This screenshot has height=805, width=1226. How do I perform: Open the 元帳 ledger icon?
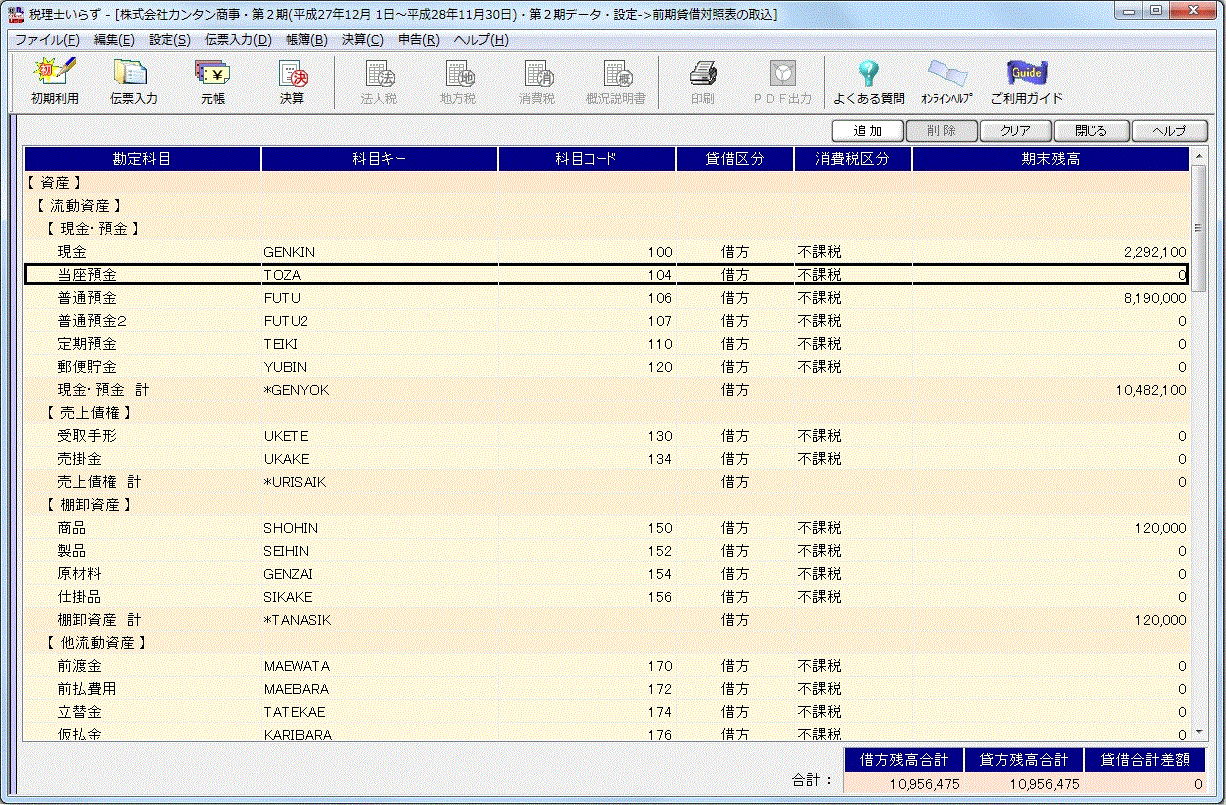212,81
